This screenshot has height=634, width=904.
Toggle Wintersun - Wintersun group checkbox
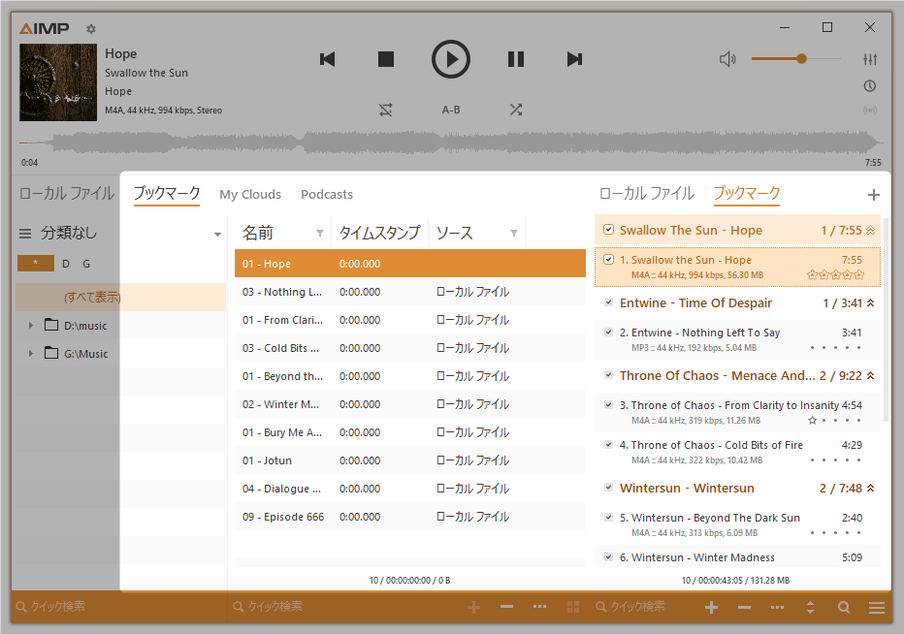pos(608,488)
